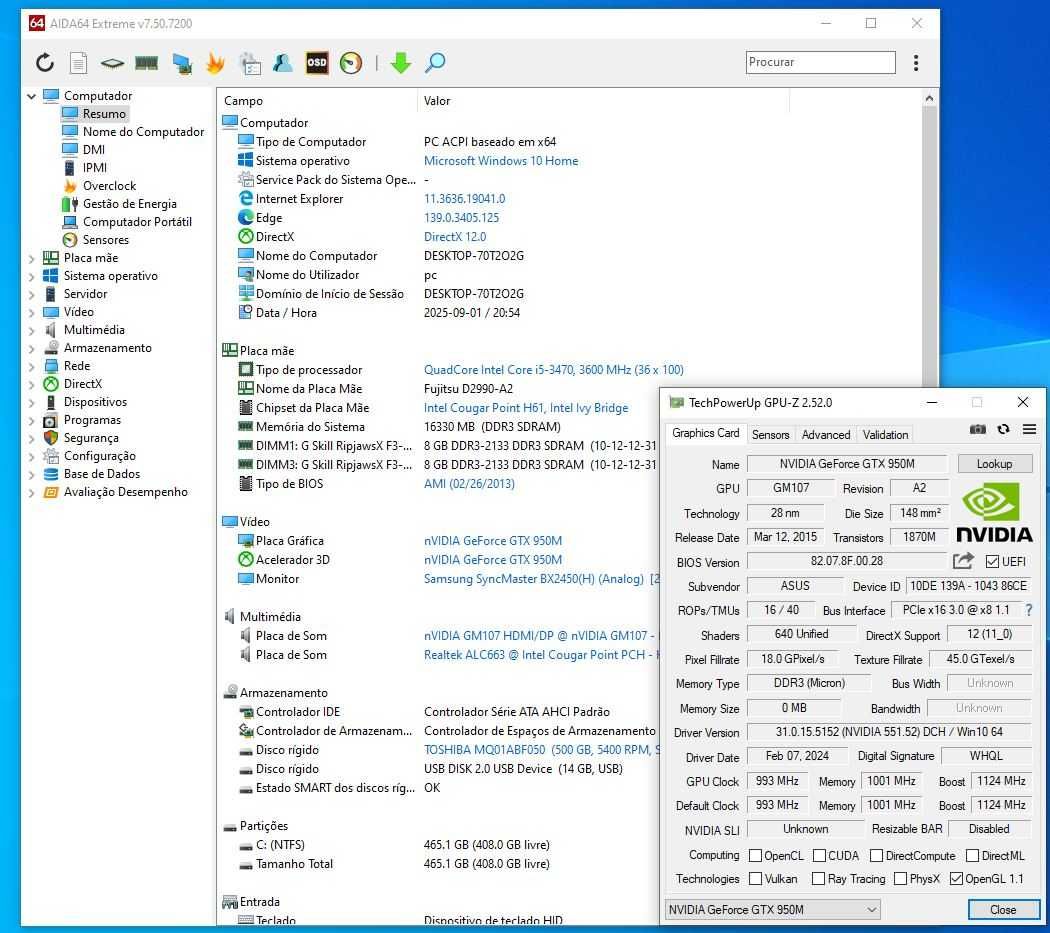
Task: Click the user support toolbar icon
Action: [x=283, y=63]
